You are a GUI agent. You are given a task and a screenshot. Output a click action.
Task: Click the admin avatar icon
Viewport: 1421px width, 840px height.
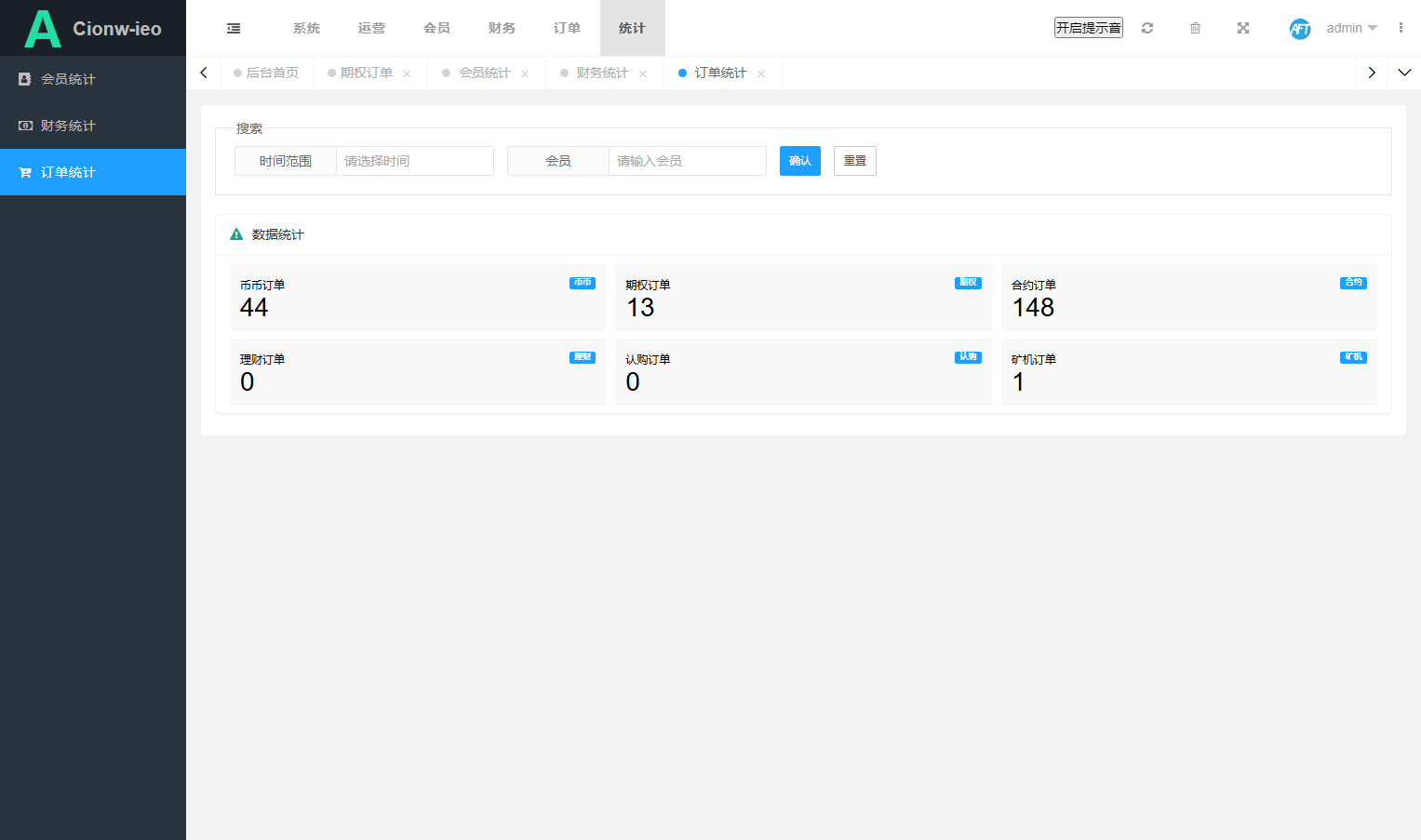(1300, 29)
